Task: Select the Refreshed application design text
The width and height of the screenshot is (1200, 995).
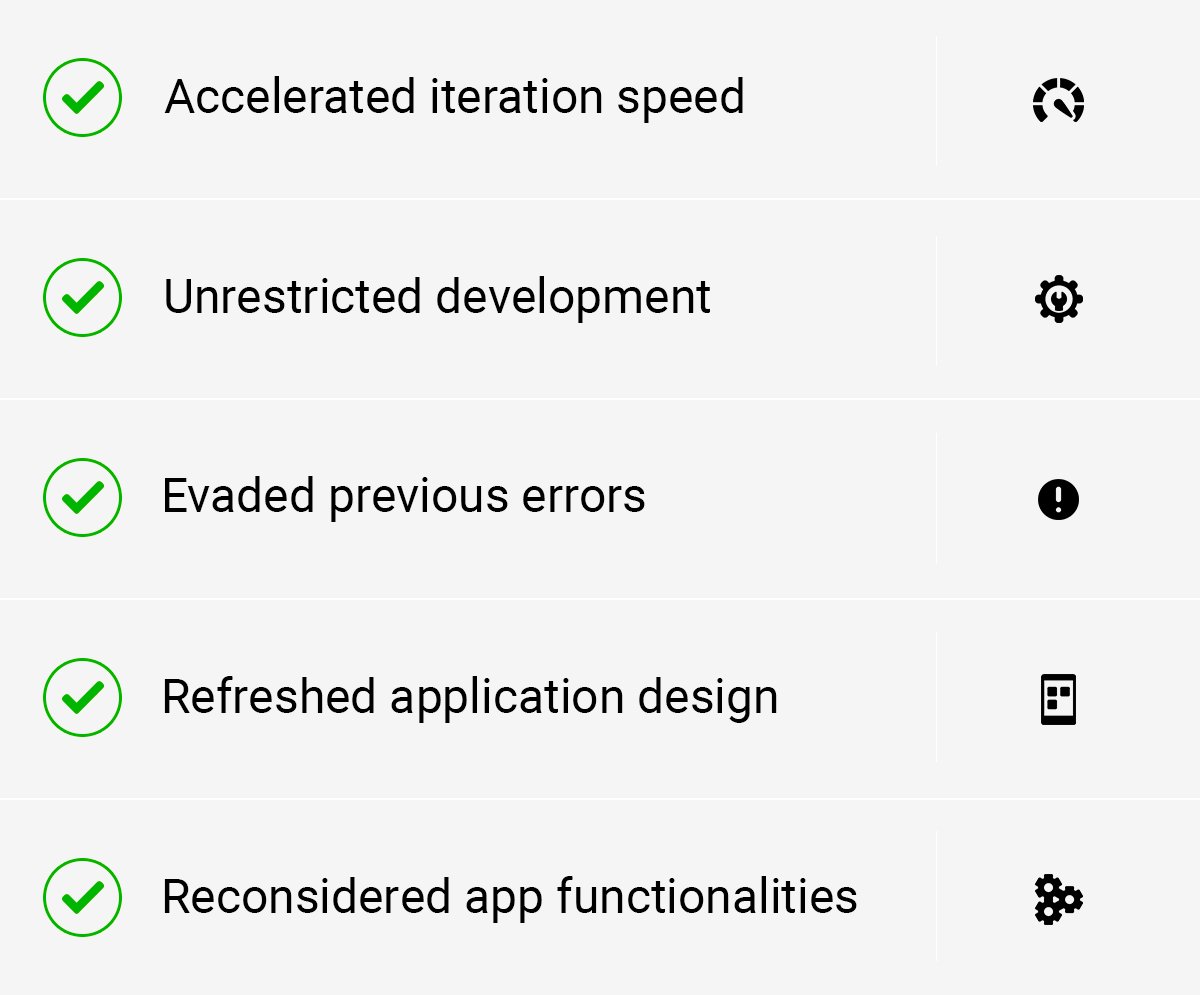Action: coord(470,698)
